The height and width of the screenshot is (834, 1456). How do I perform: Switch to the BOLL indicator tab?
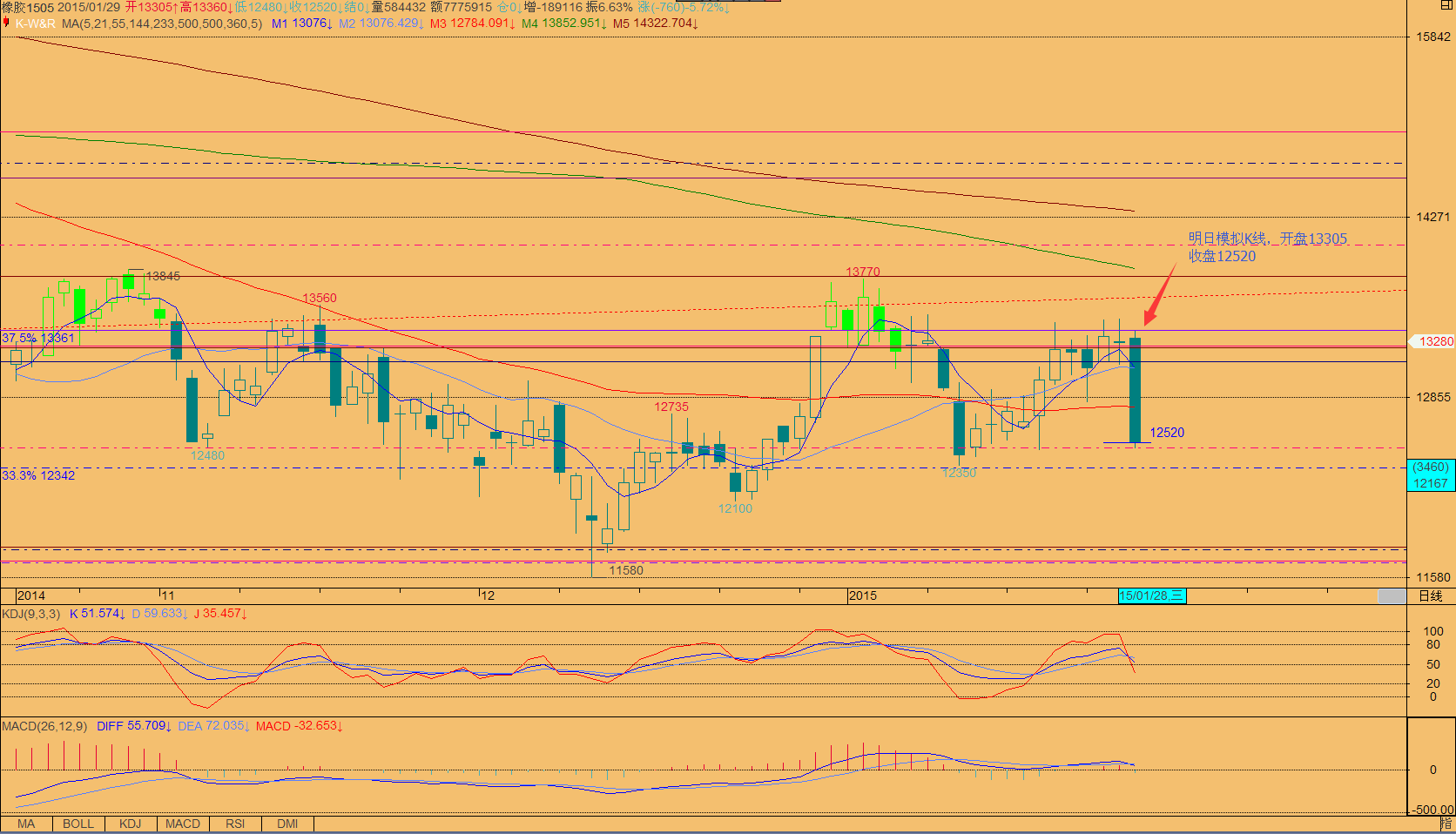pos(78,824)
